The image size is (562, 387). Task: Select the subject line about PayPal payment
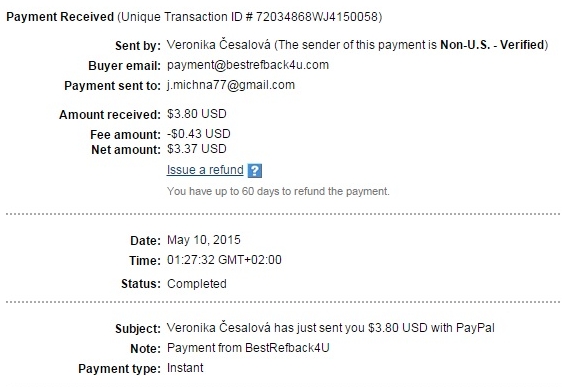330,328
